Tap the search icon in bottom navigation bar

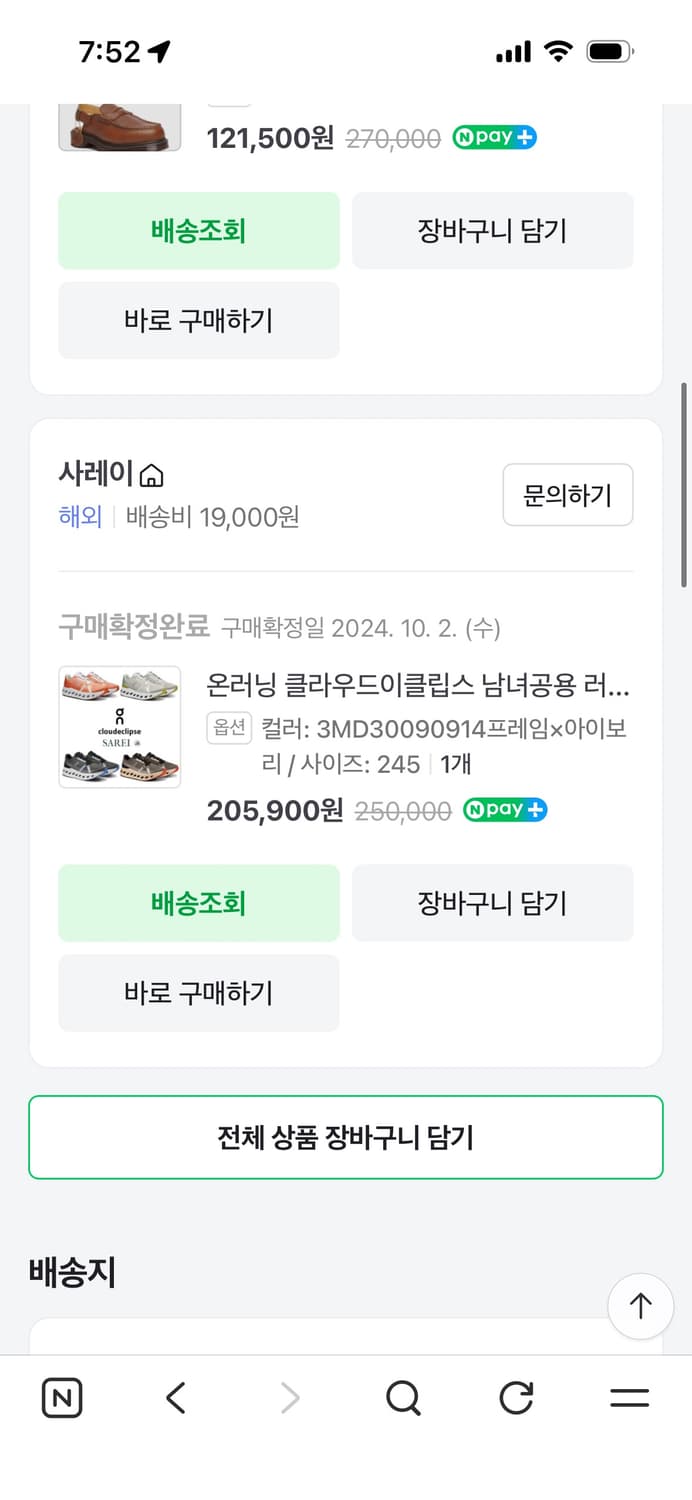402,1398
